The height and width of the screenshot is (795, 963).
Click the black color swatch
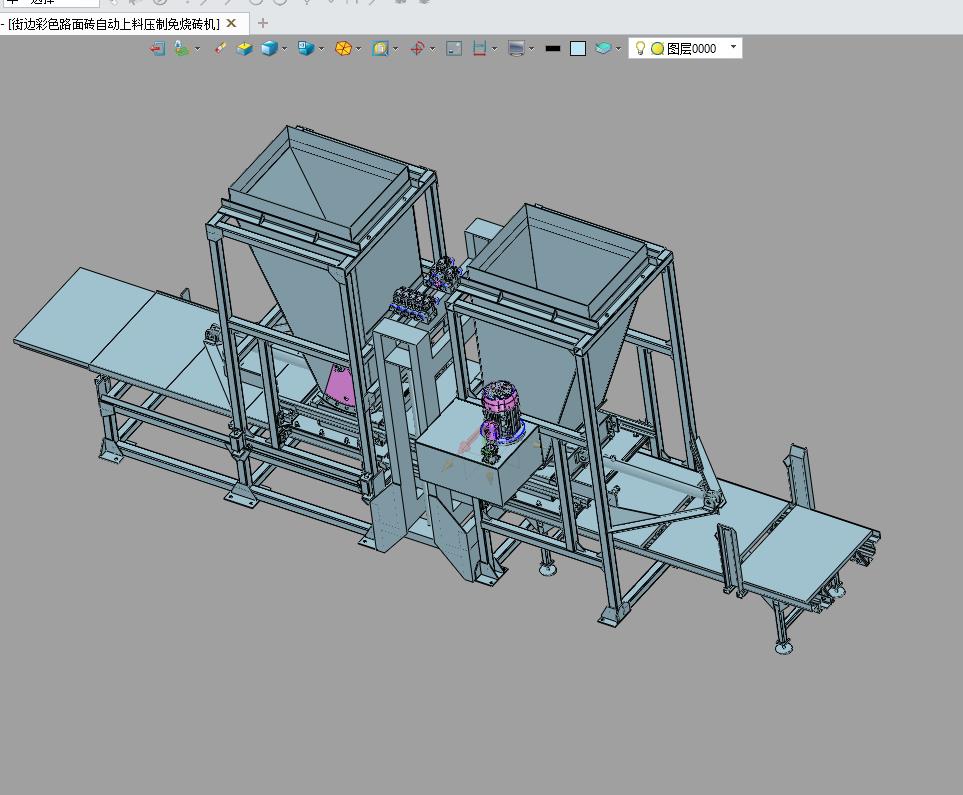click(553, 49)
